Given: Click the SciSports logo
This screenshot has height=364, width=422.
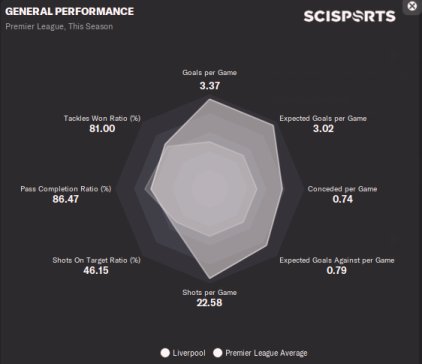Looking at the screenshot, I should 349,16.
